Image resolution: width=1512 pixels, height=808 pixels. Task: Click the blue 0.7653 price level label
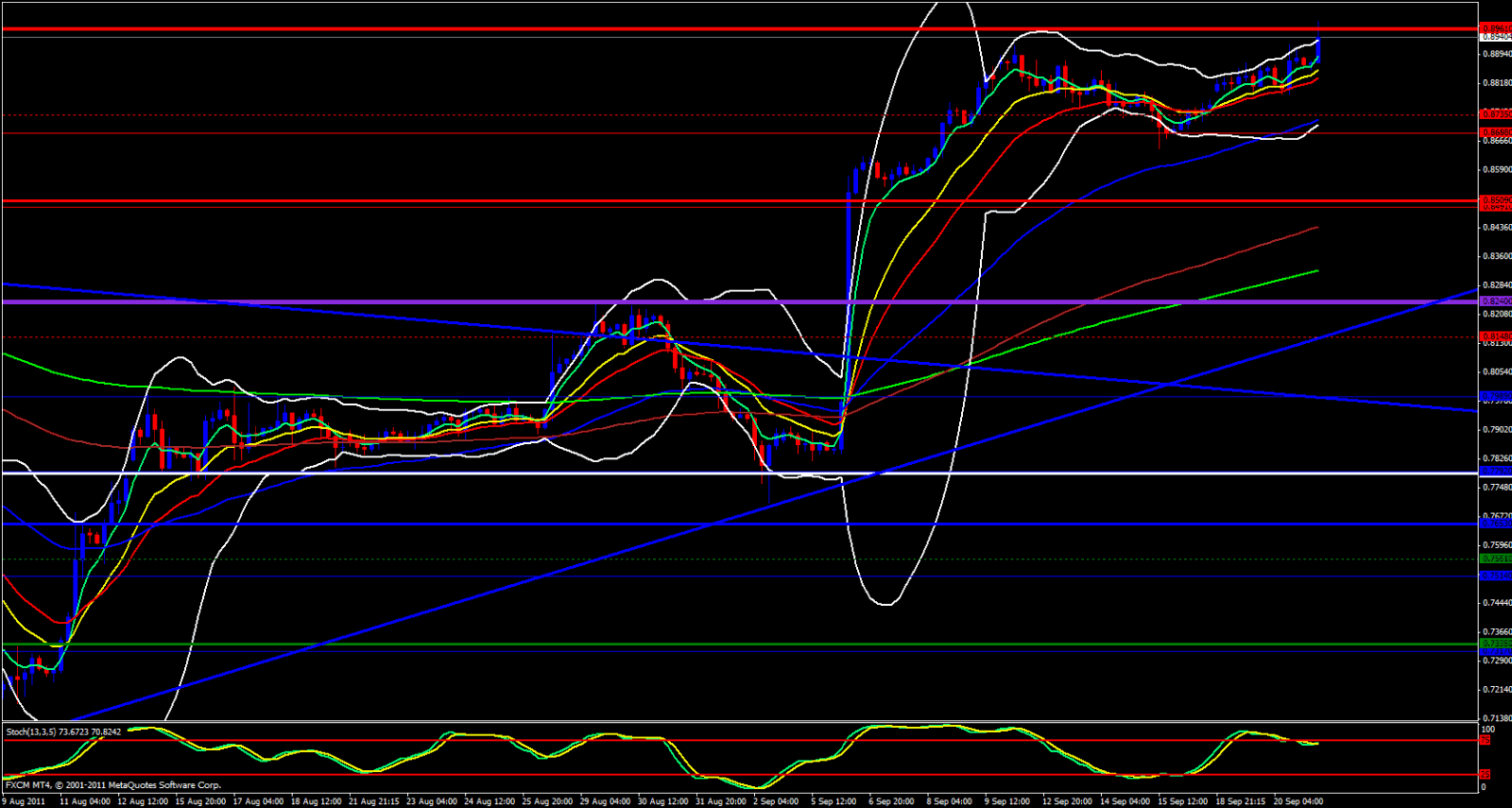[x=1495, y=523]
